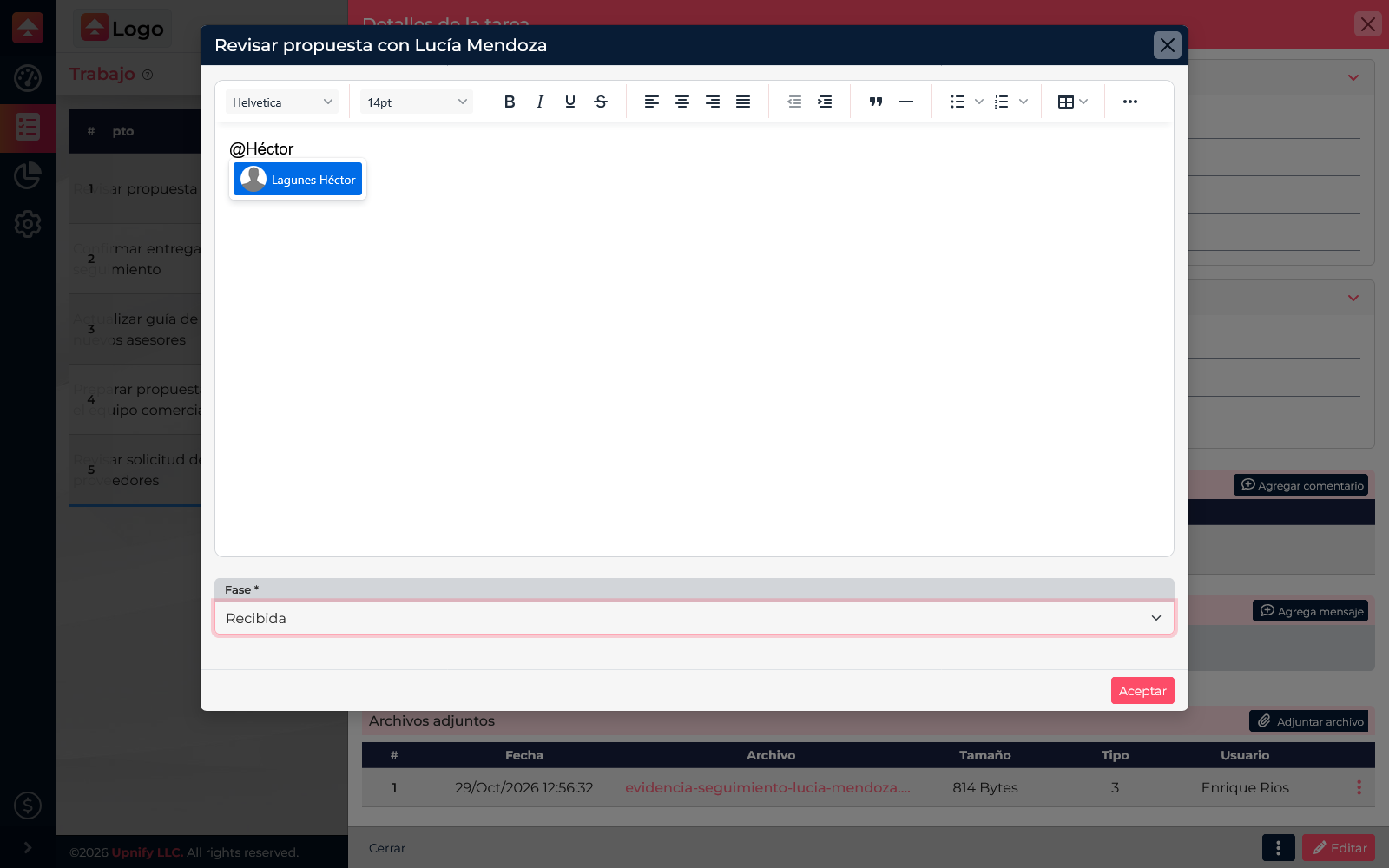Open the dashboard gauge icon in sidebar
Screen dimensions: 1389x868
28,78
